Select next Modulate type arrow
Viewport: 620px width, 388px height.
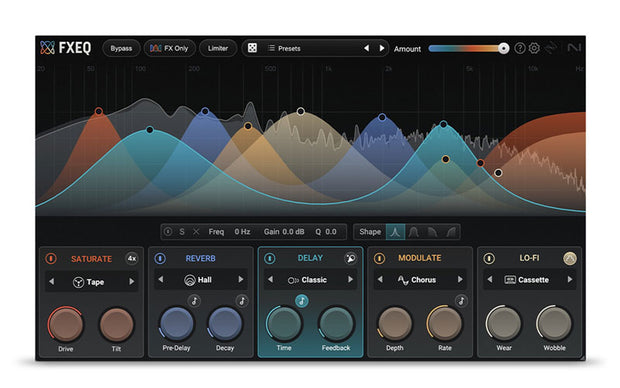460,279
